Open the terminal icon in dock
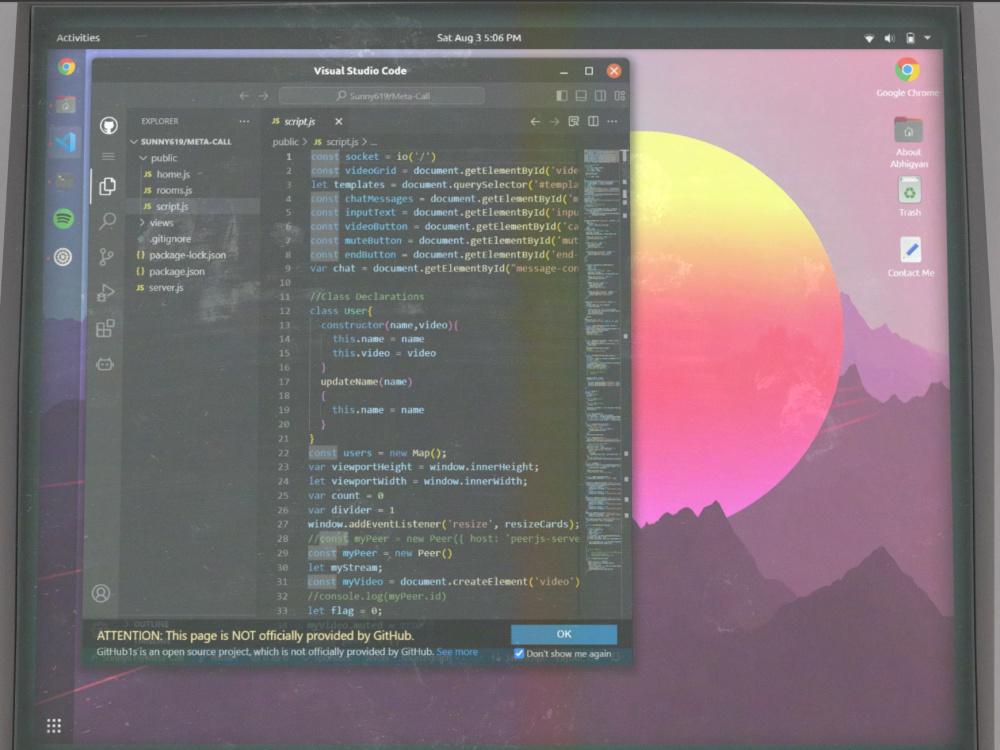This screenshot has height=750, width=1000. (x=64, y=181)
